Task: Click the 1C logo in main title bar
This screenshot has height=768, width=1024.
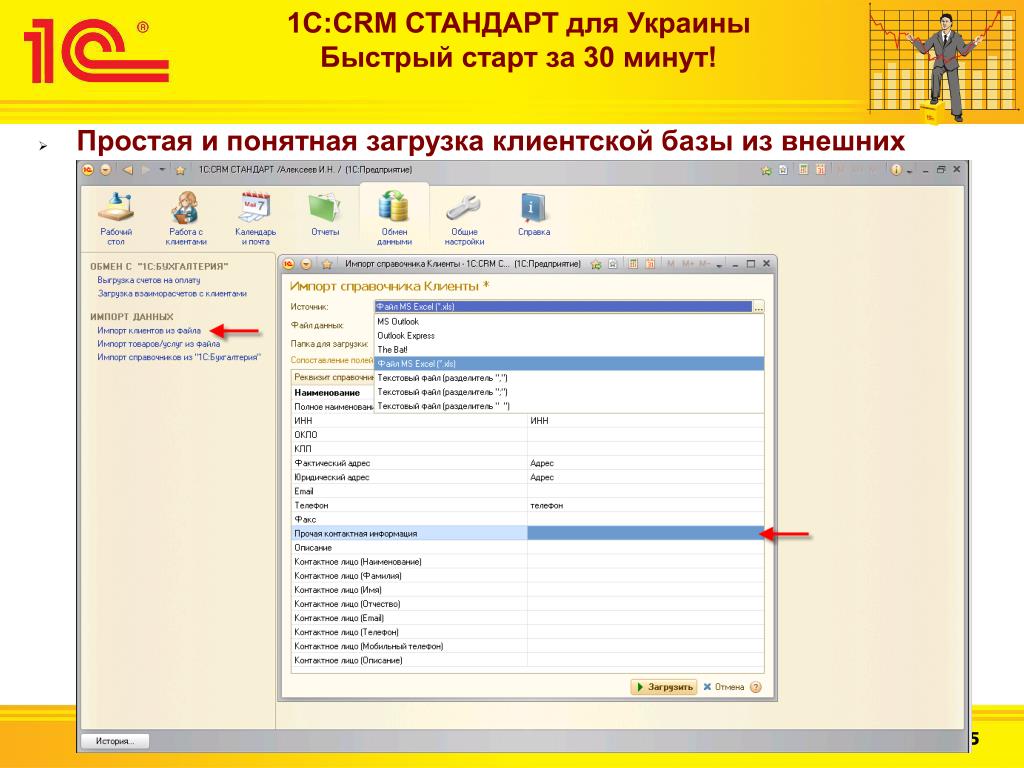Action: click(88, 170)
